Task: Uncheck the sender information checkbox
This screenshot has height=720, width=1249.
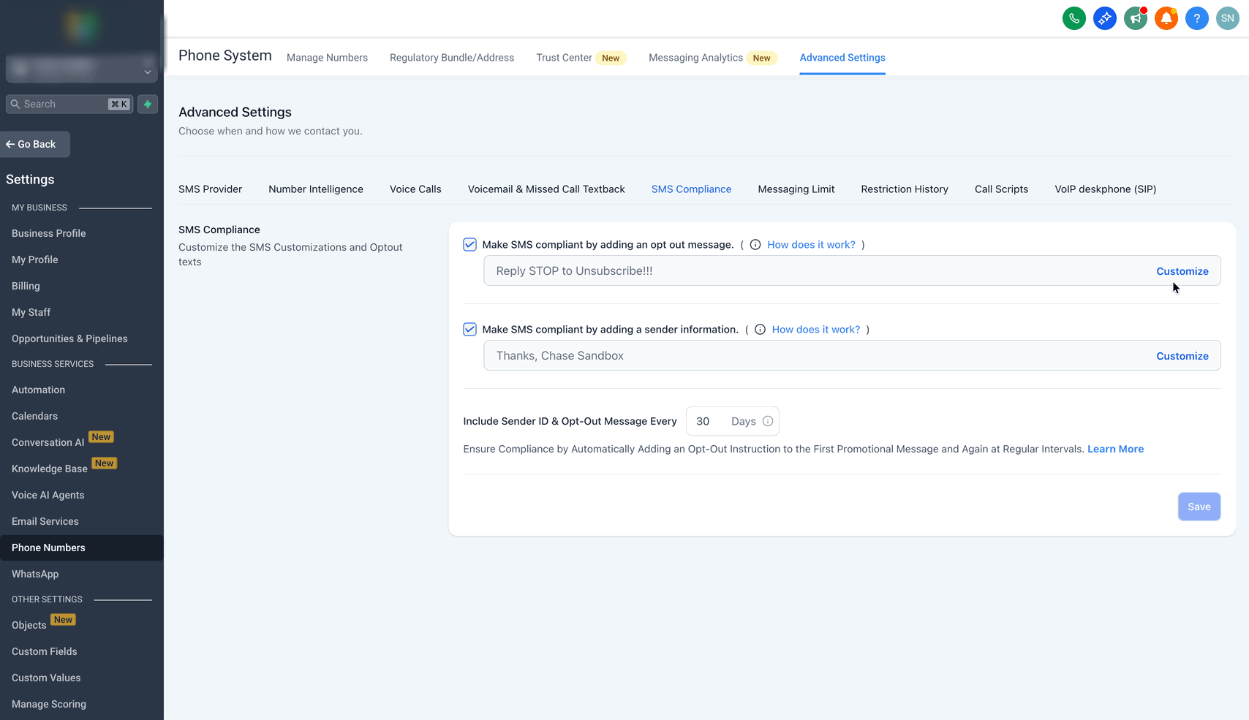Action: (x=470, y=329)
